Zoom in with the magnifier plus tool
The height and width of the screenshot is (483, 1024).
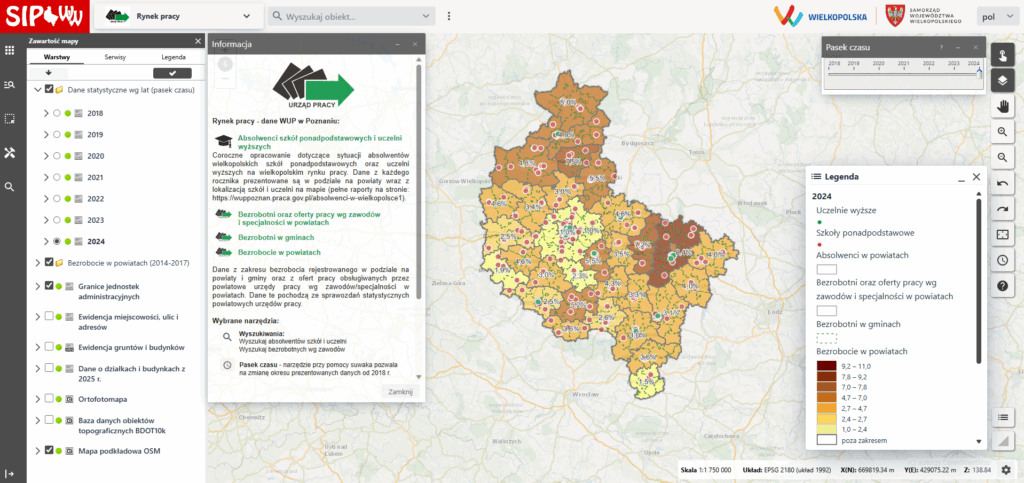click(x=1002, y=132)
